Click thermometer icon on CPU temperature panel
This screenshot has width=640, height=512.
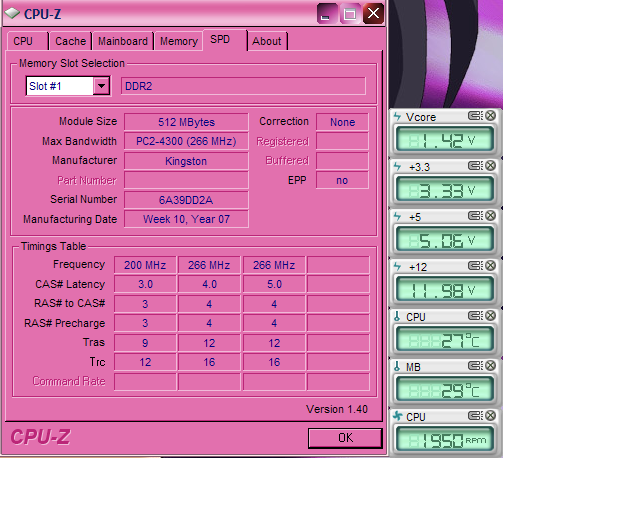point(397,316)
